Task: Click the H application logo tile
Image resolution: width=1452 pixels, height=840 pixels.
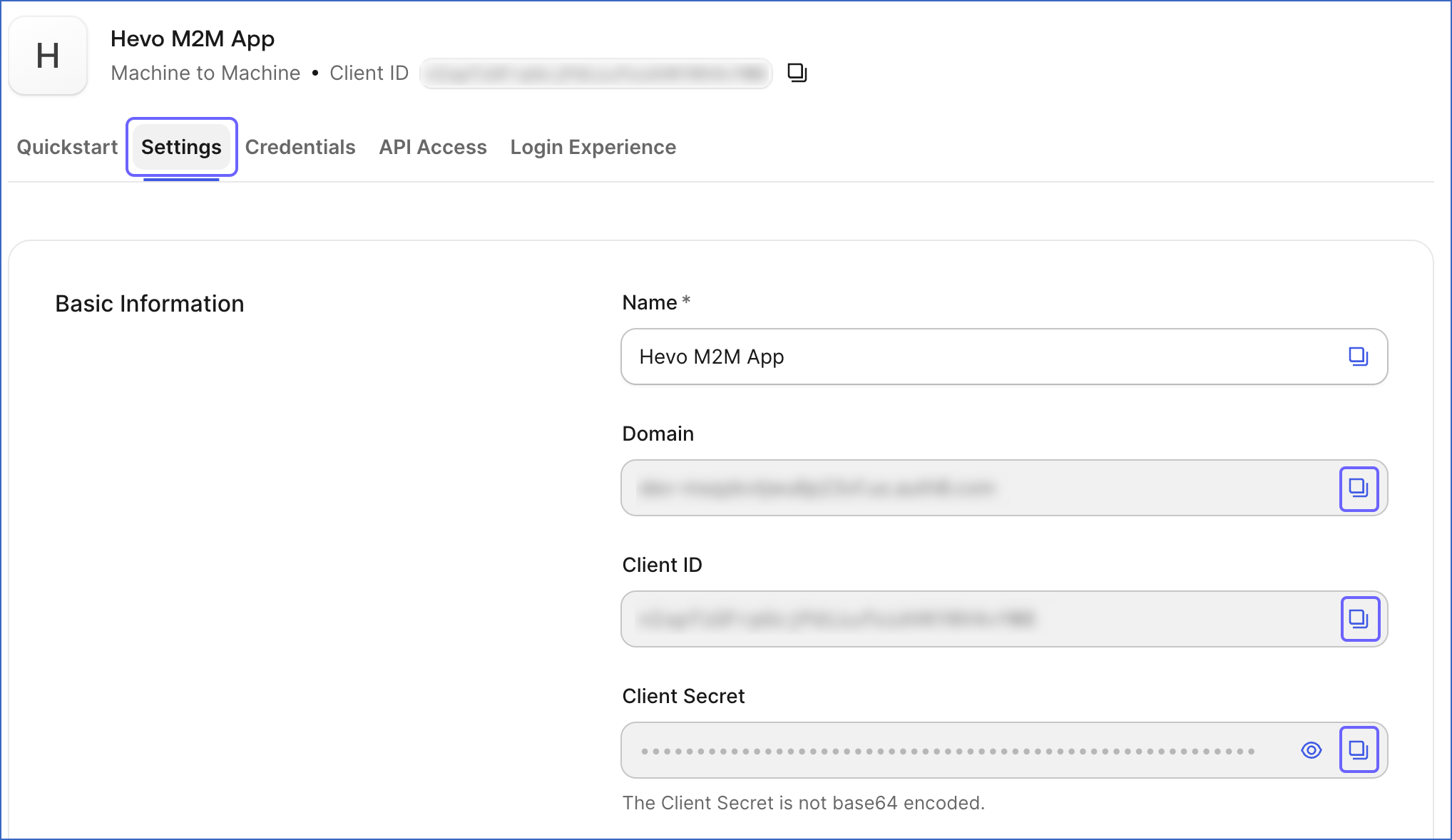Action: pyautogui.click(x=48, y=56)
